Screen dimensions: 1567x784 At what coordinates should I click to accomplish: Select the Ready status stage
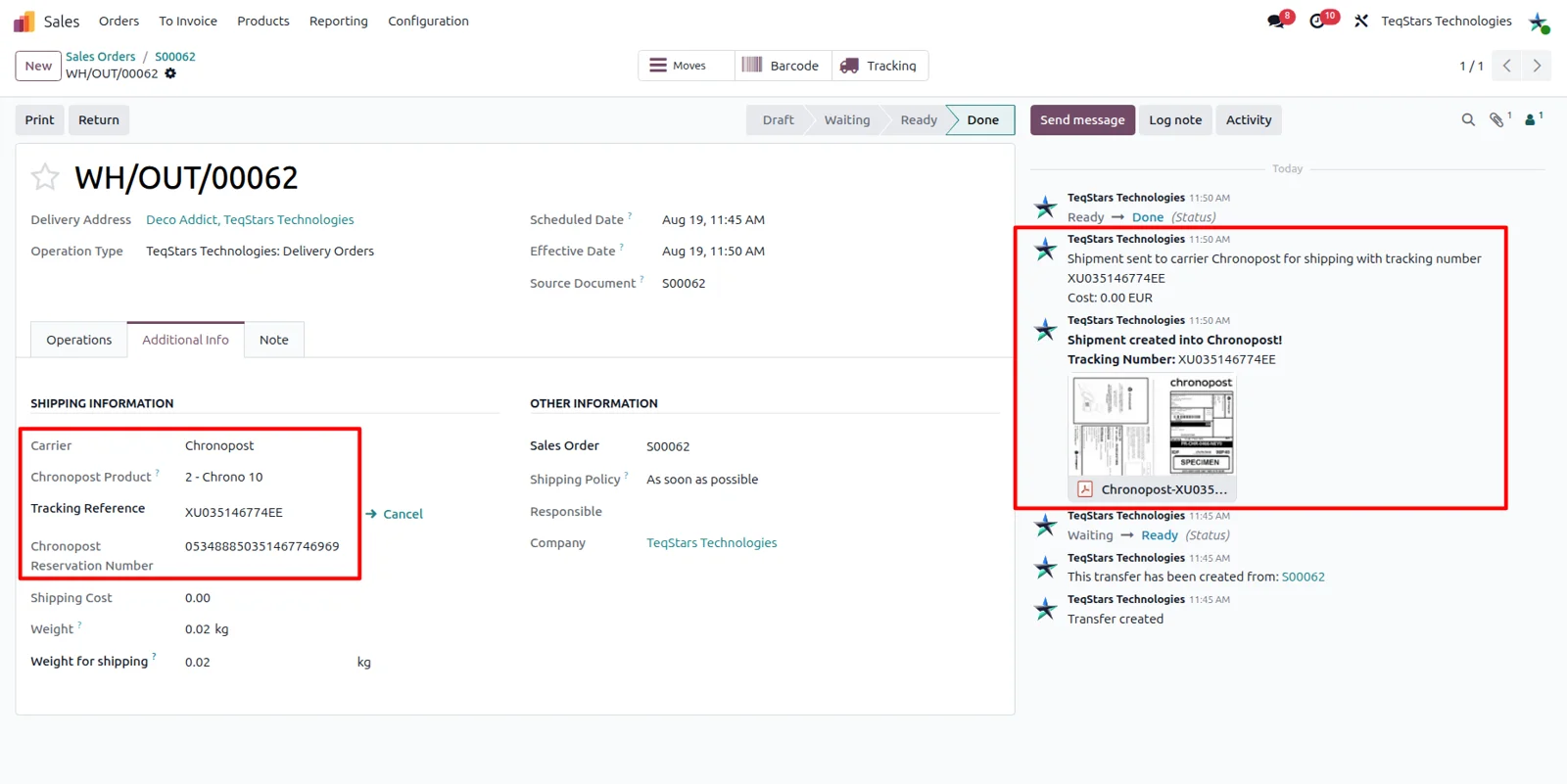click(919, 119)
